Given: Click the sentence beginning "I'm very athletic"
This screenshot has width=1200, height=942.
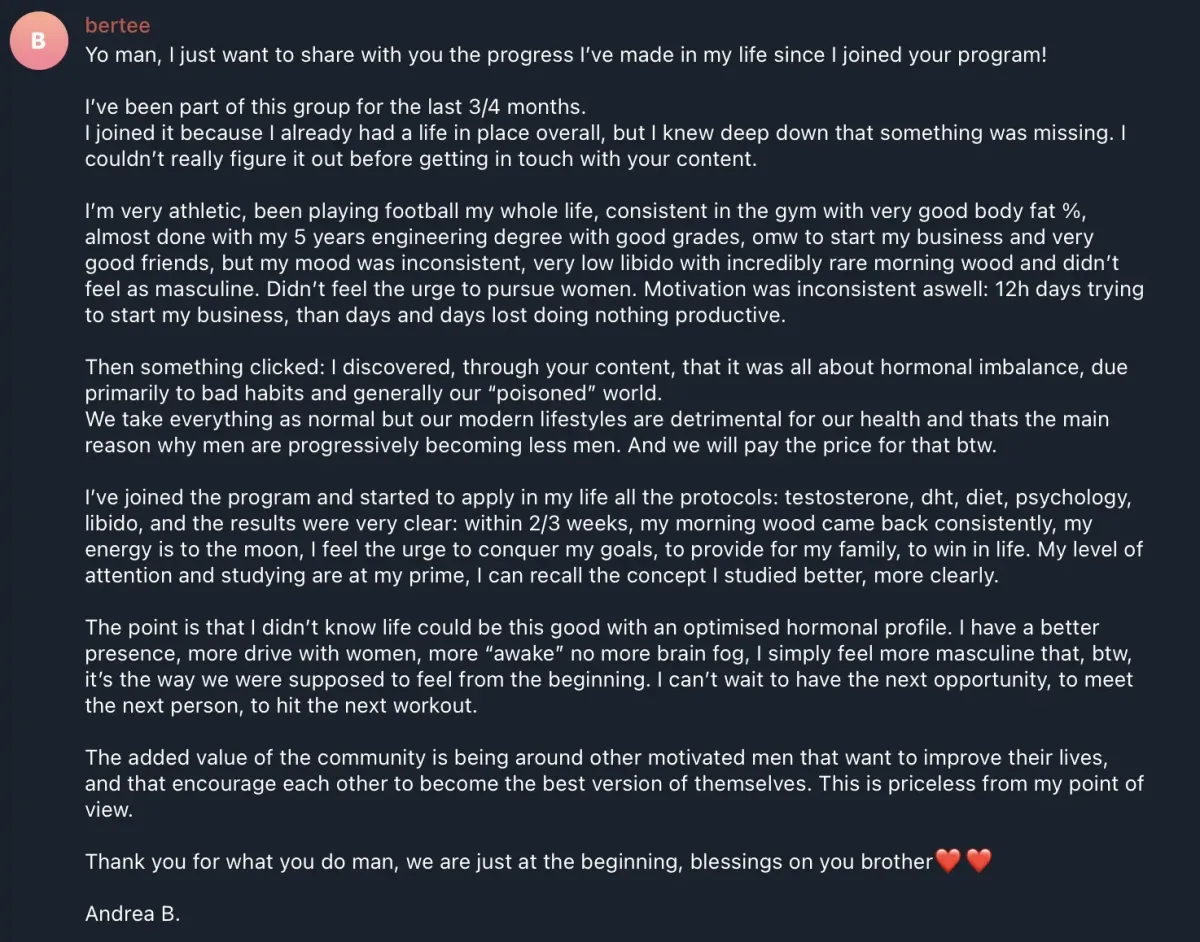Looking at the screenshot, I should 612,211.
